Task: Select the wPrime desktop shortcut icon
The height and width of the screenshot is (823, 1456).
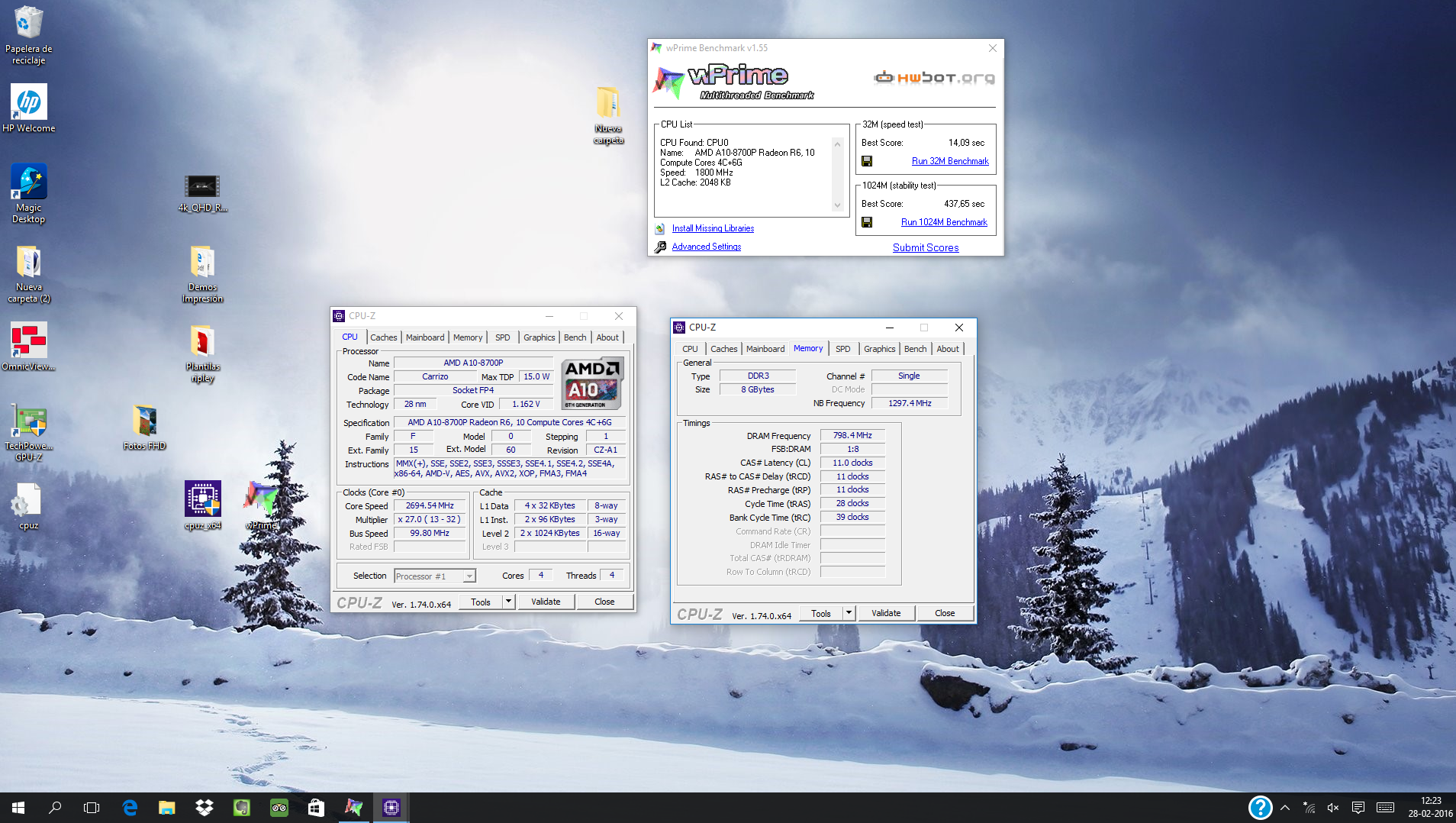Action: [x=261, y=505]
